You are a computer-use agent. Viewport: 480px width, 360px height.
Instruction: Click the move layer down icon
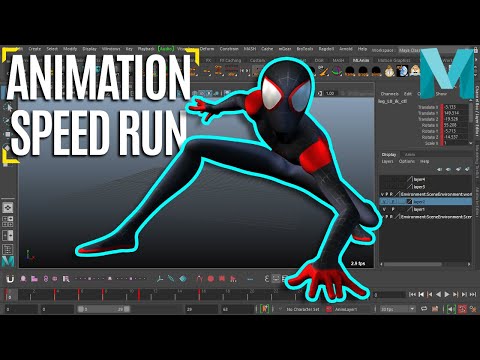click(x=448, y=169)
